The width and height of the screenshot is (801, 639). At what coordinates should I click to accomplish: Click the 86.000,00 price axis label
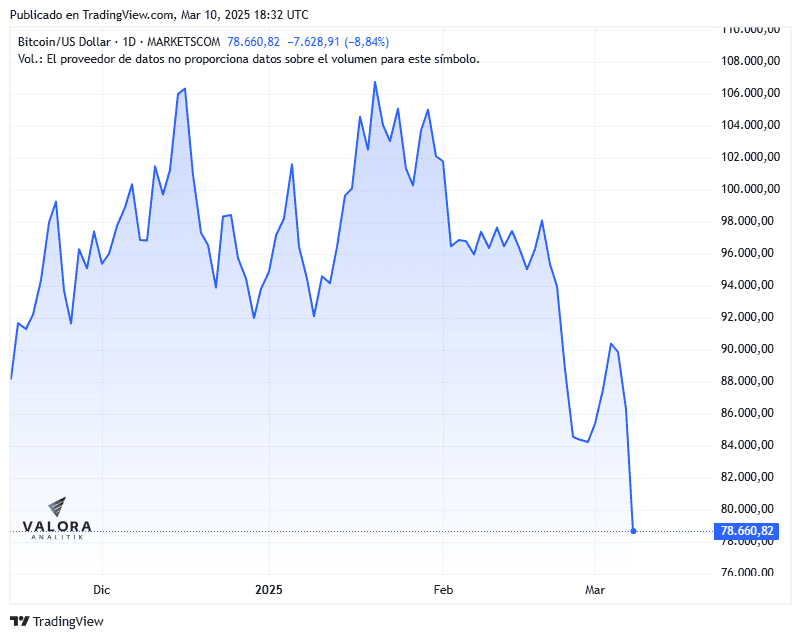tap(747, 413)
